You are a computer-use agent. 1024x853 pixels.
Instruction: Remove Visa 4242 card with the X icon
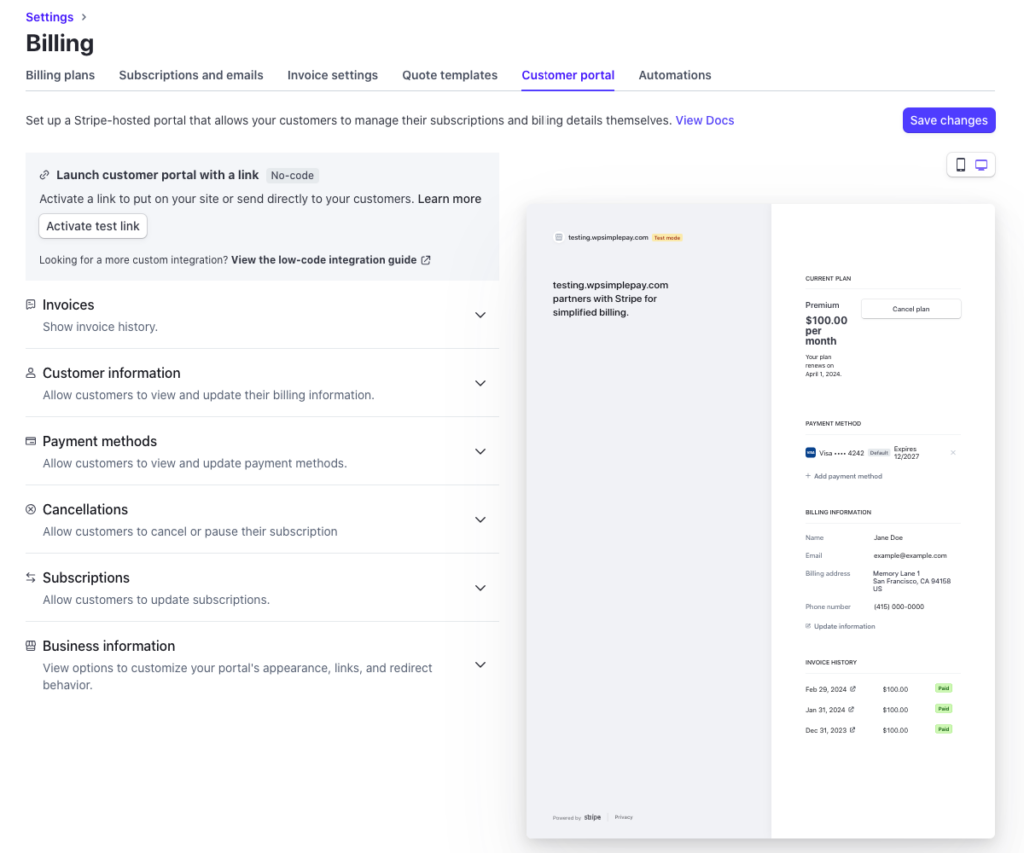click(952, 453)
